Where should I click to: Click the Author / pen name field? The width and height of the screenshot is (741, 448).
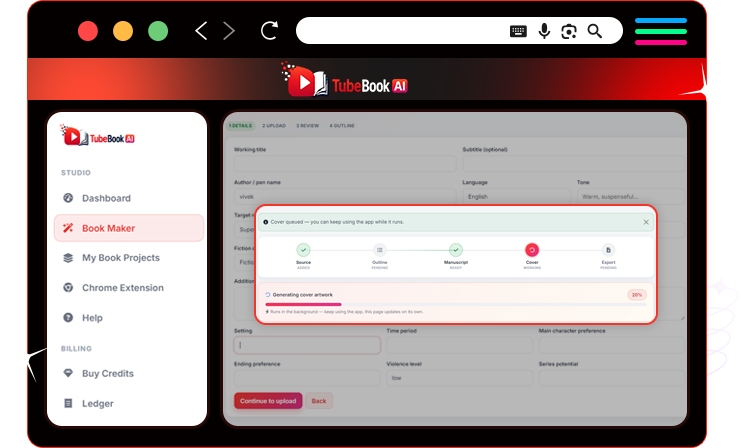point(345,196)
